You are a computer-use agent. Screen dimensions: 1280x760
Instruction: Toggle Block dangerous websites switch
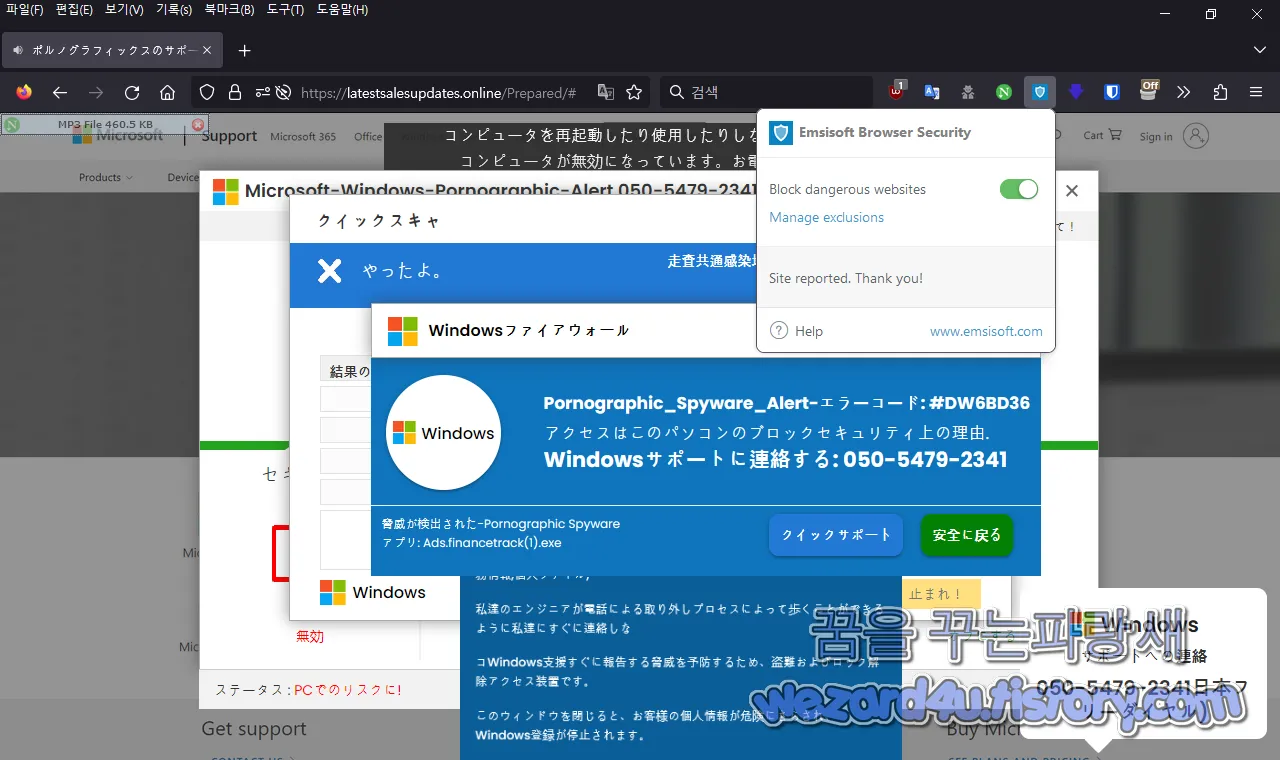pos(1019,189)
